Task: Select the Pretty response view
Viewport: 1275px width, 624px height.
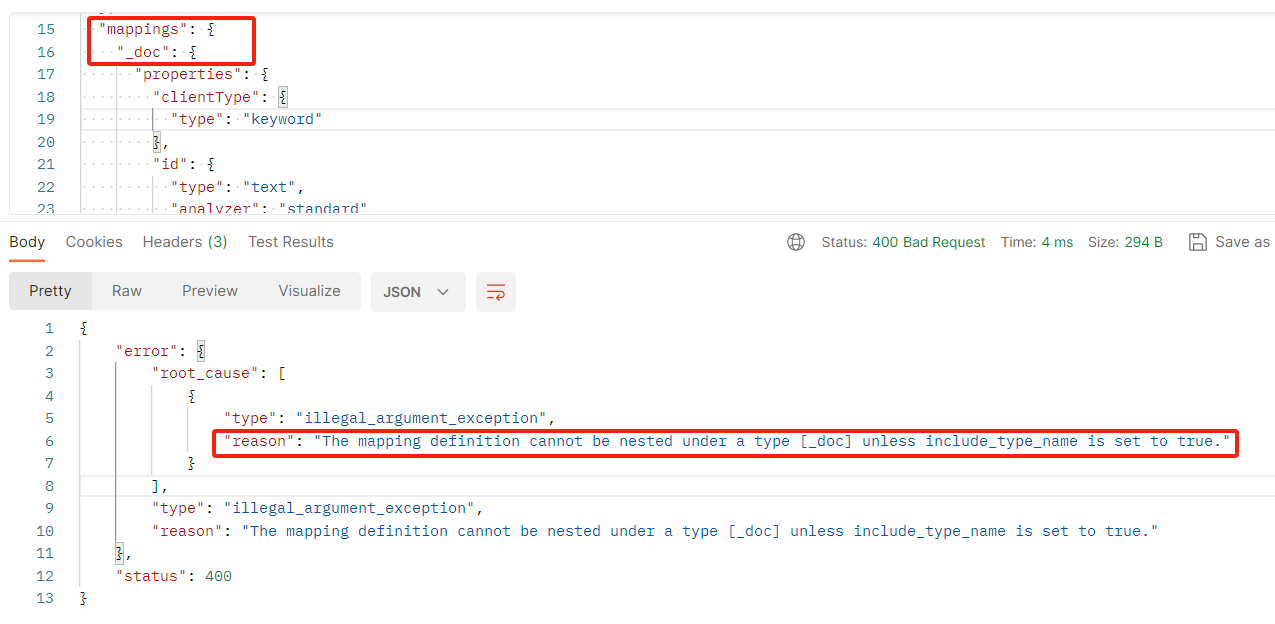Action: click(50, 291)
